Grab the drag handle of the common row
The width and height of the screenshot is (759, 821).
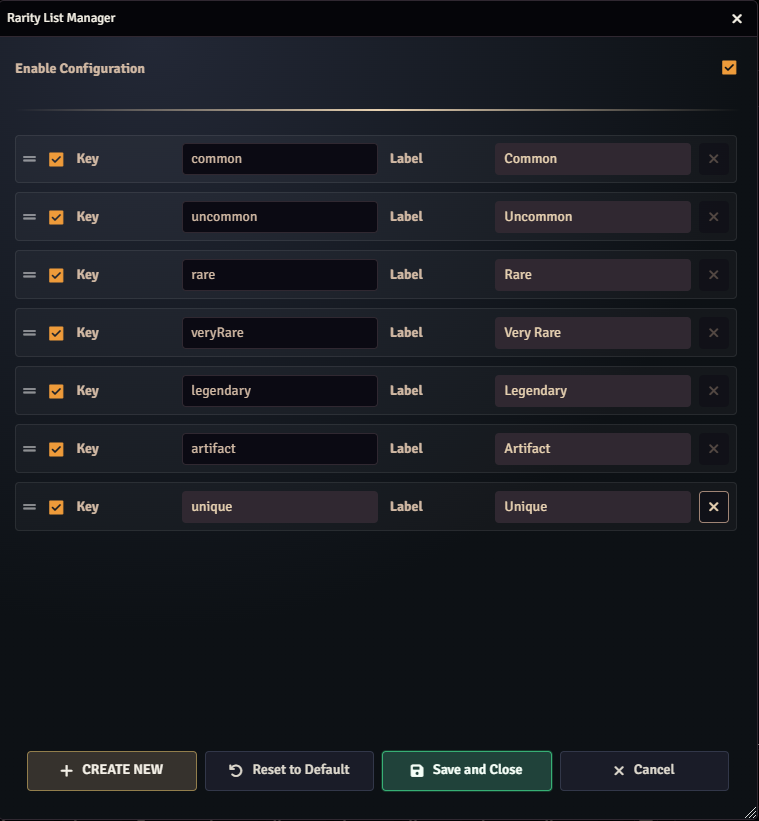[x=29, y=159]
